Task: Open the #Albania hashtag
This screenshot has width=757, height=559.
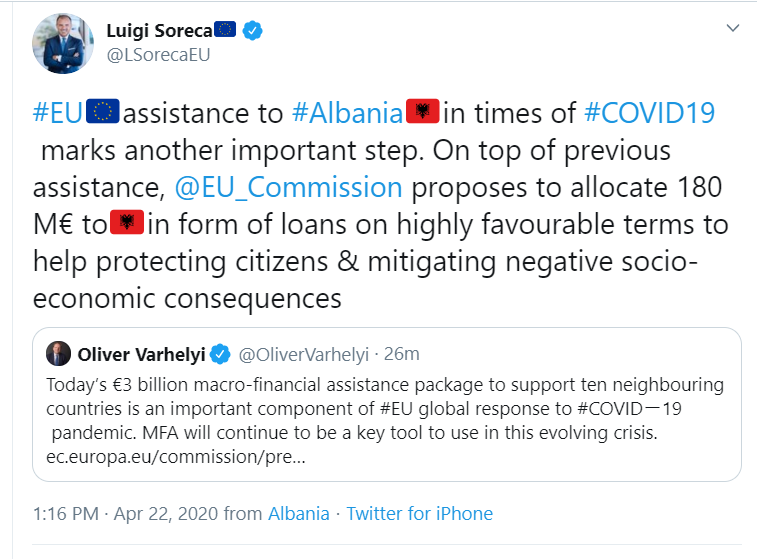Action: 347,113
